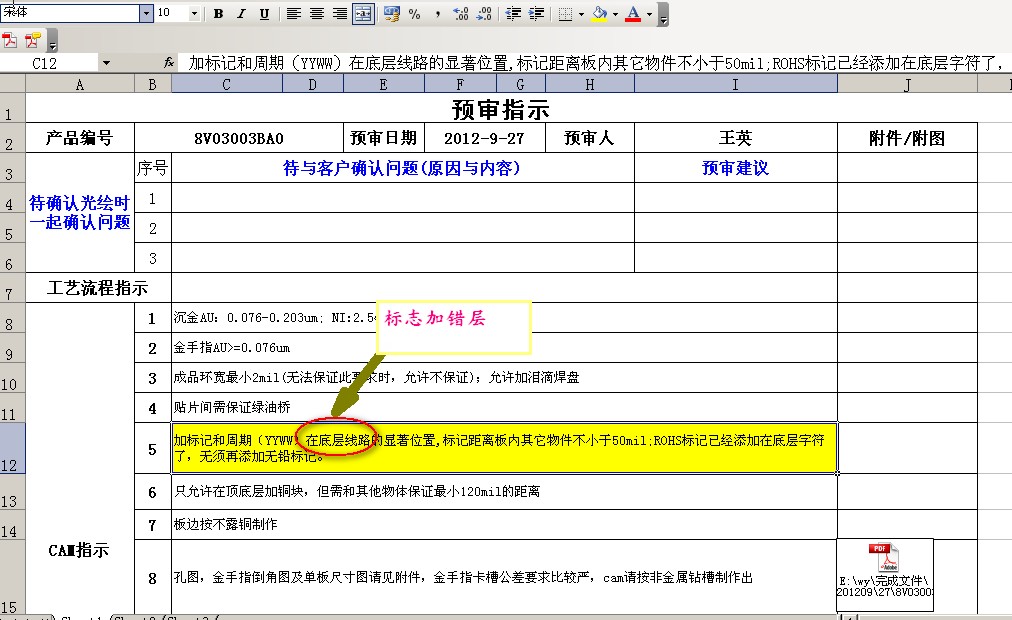Convert to Adobe PDF icon
Viewport: 1012px width, 620px height.
click(10, 41)
